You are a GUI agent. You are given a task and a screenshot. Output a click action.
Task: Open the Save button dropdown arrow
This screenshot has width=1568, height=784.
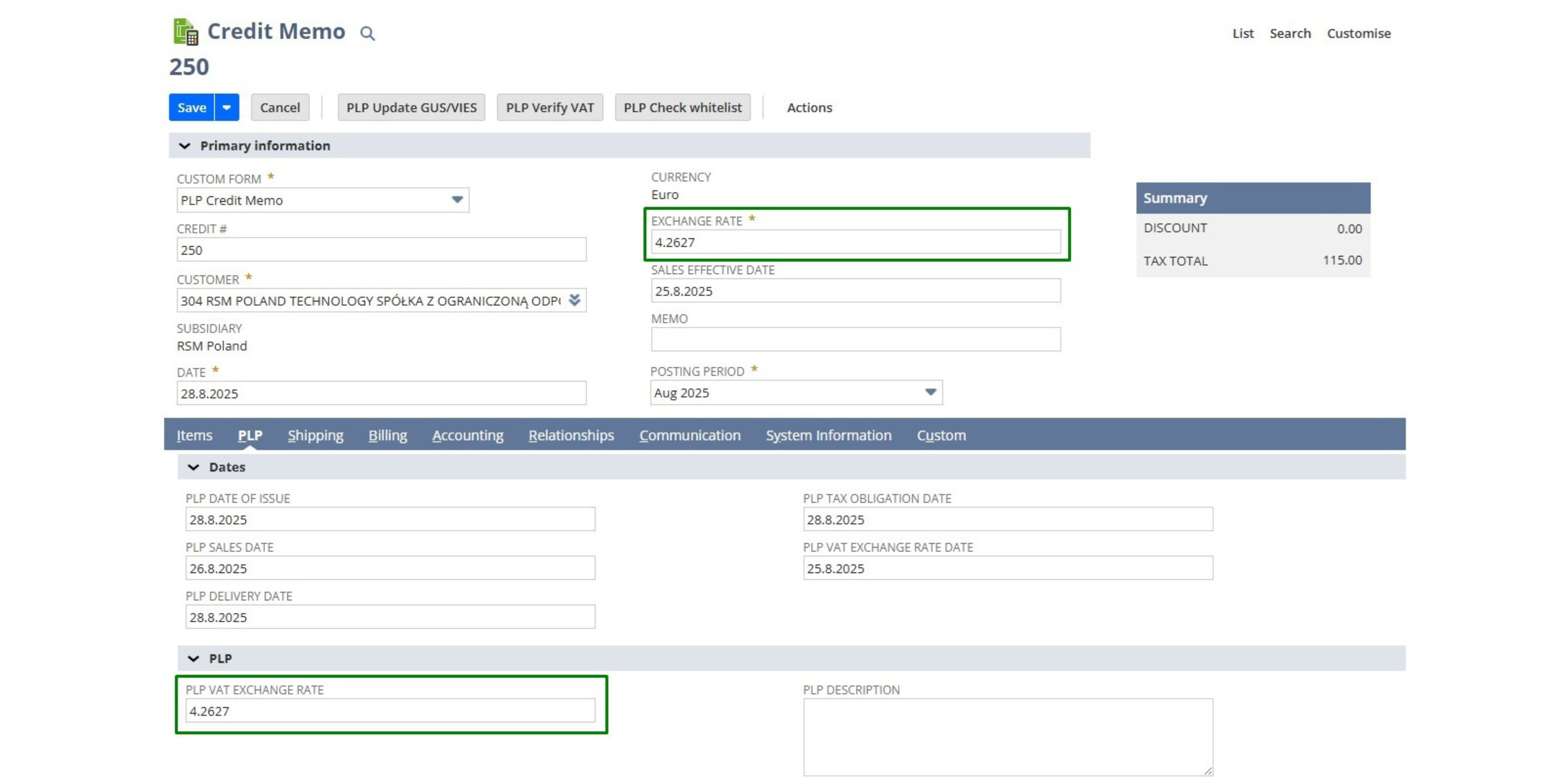pyautogui.click(x=227, y=108)
